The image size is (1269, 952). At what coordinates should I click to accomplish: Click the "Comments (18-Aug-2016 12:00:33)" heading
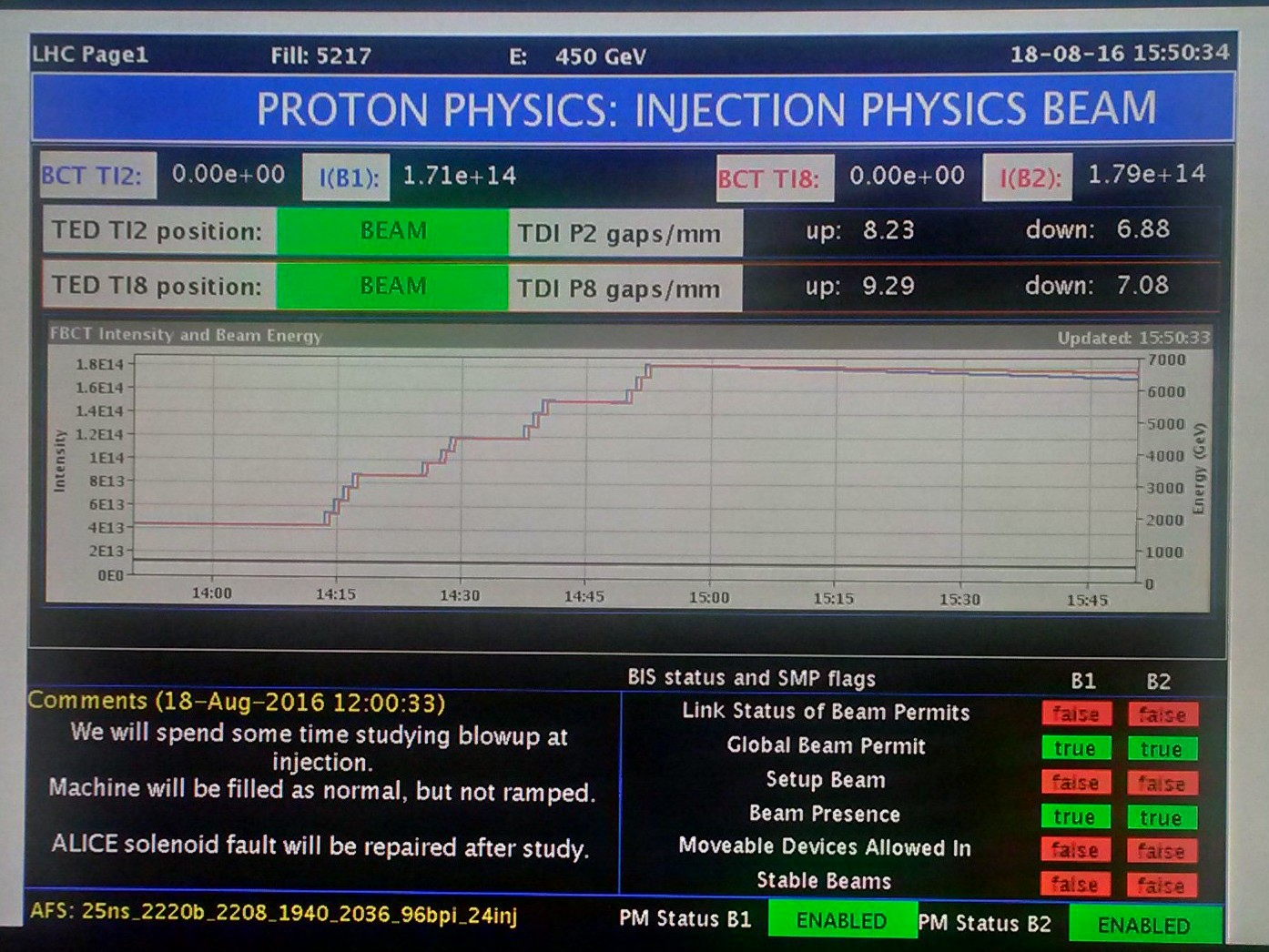click(x=237, y=702)
